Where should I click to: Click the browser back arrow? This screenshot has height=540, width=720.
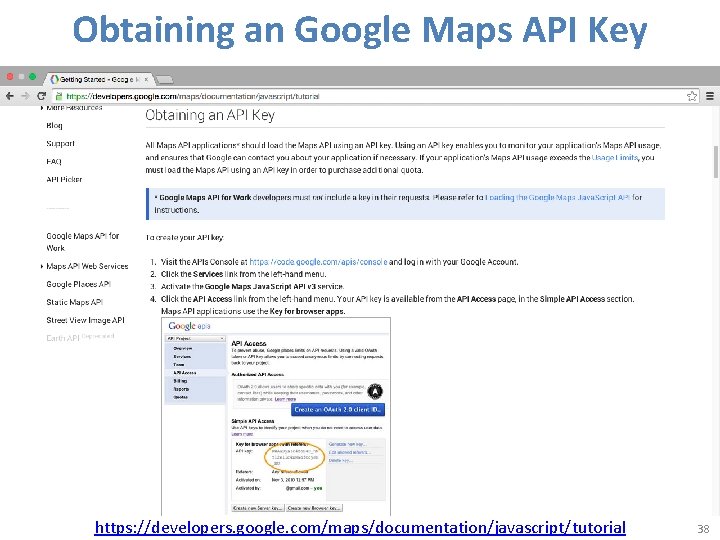[x=10, y=96]
